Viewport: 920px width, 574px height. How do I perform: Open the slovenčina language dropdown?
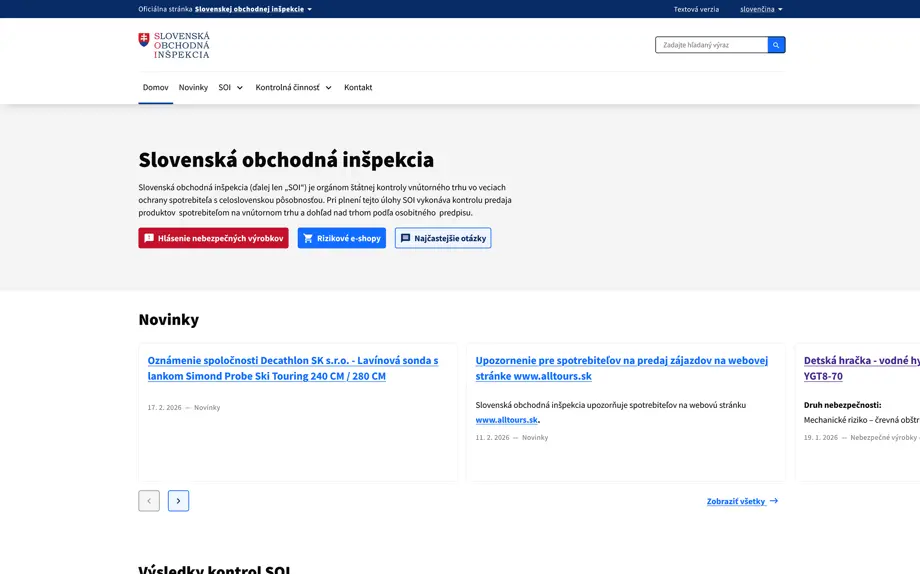tap(761, 9)
